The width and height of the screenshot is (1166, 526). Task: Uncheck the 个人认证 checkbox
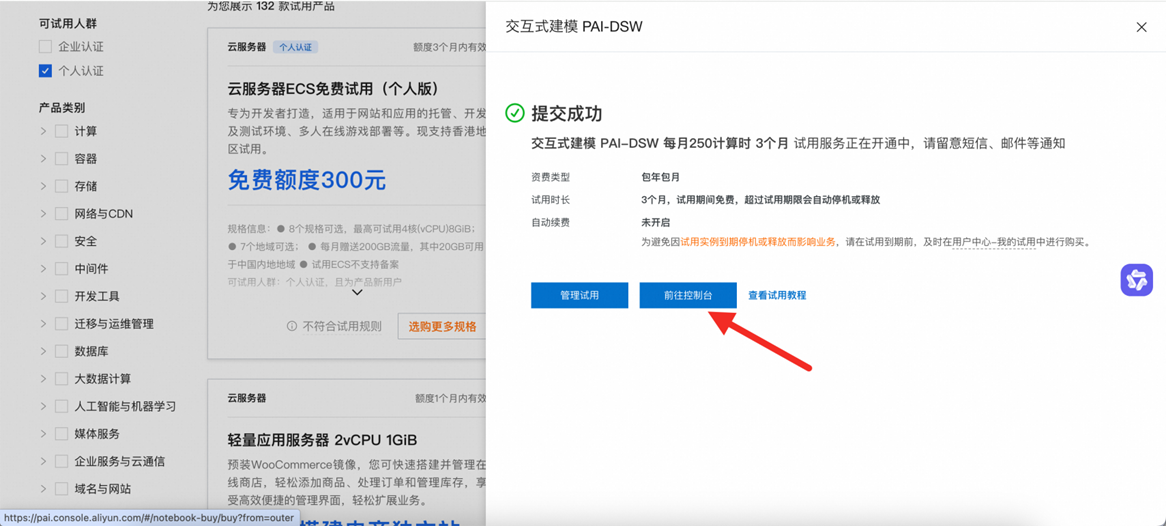click(45, 71)
